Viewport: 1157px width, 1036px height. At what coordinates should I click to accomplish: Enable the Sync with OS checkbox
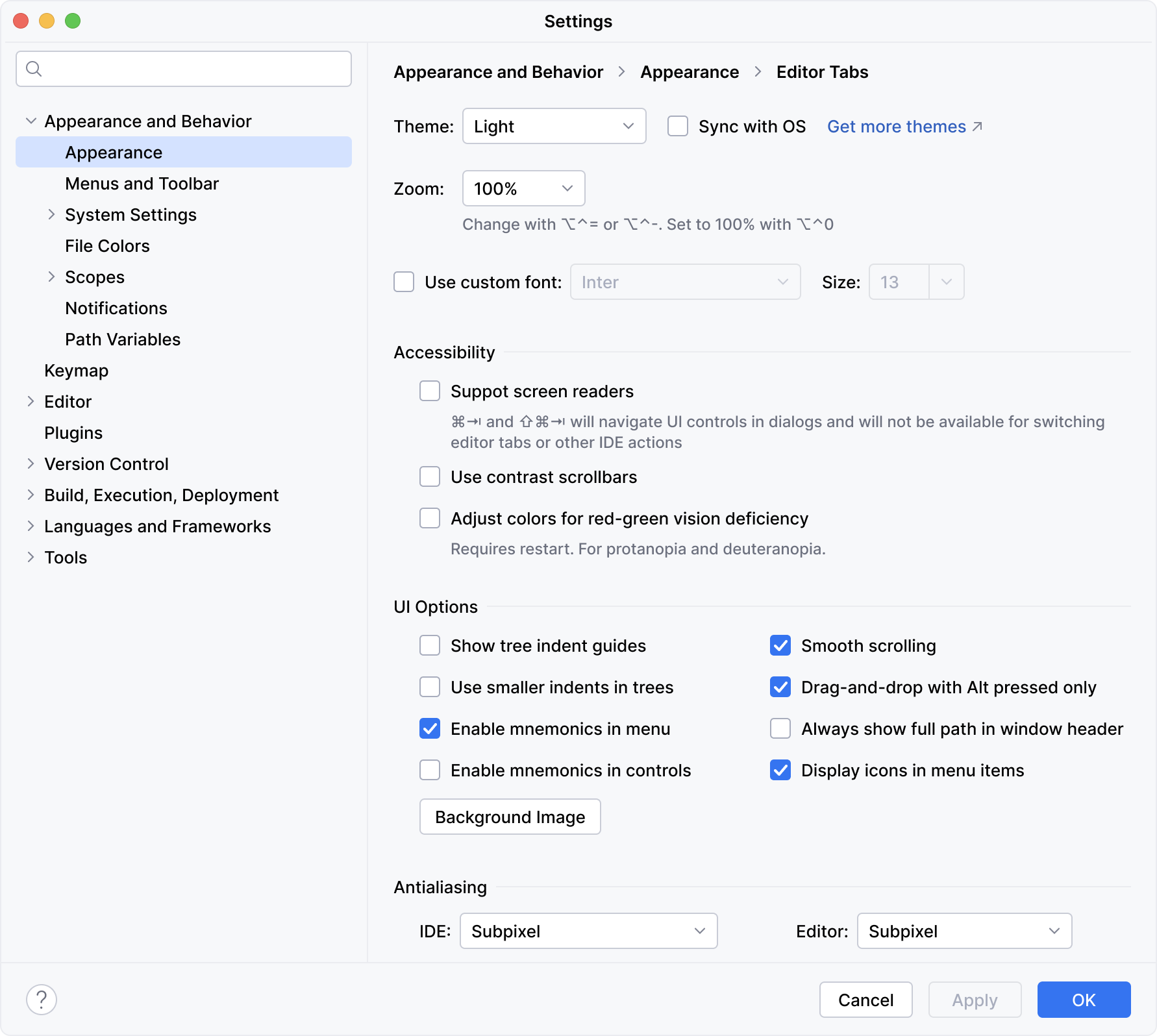coord(678,126)
